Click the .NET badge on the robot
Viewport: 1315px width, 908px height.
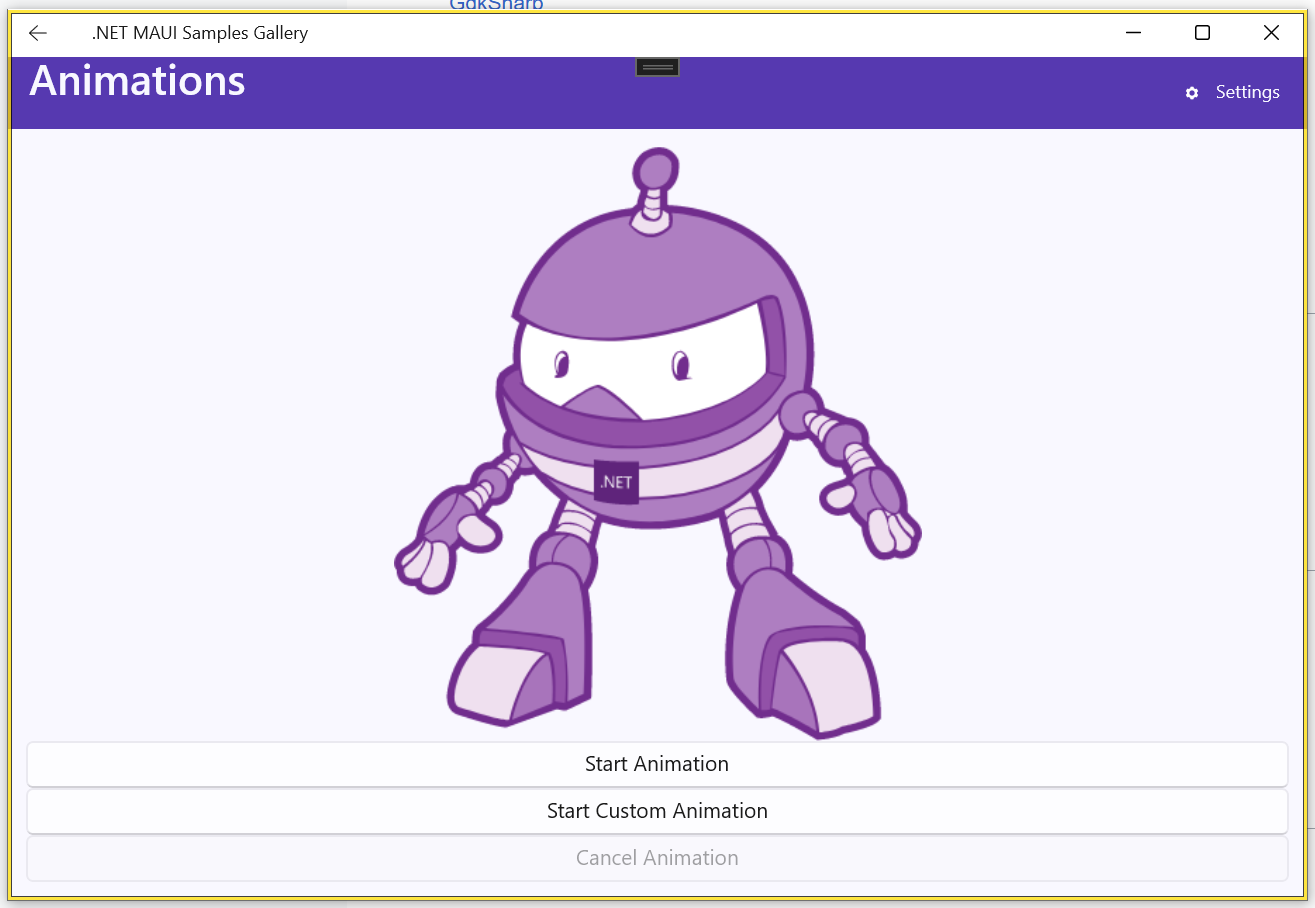coord(616,481)
